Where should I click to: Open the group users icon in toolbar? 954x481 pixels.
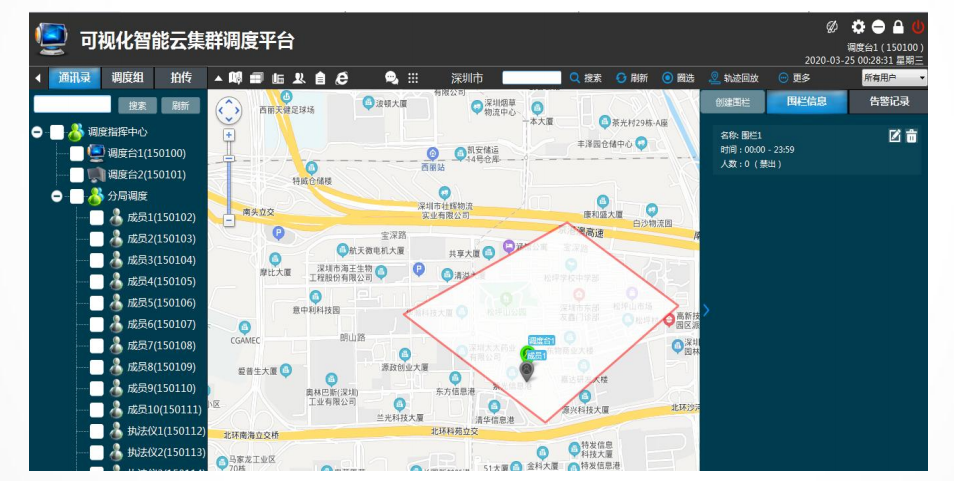(x=299, y=78)
